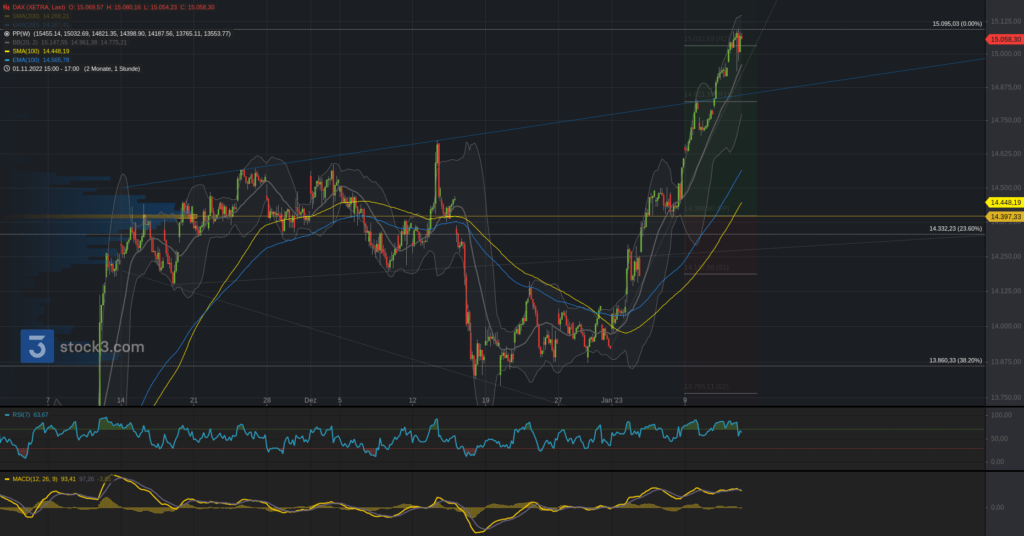Open the MACD(12, 26, 9) label settings
Viewport: 1024px width, 536px height.
click(x=36, y=480)
